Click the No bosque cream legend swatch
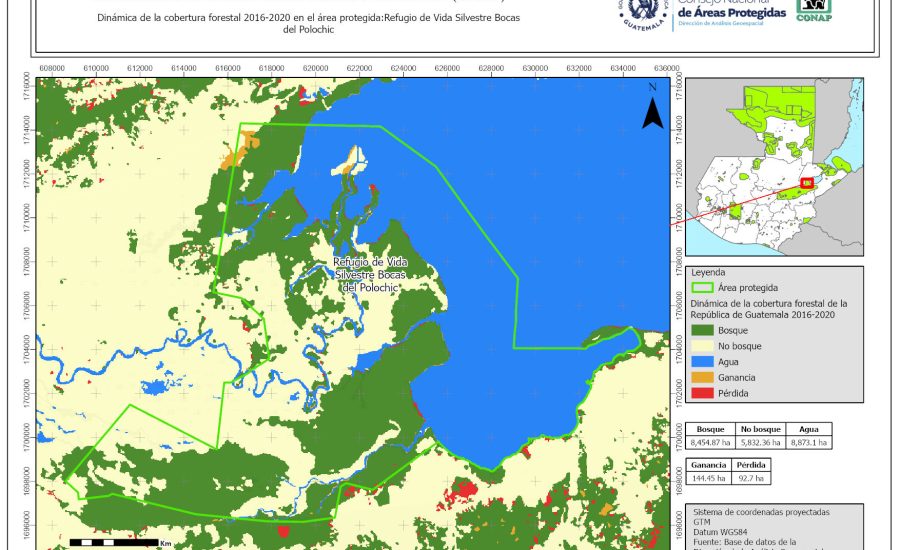Image resolution: width=900 pixels, height=550 pixels. coord(703,345)
